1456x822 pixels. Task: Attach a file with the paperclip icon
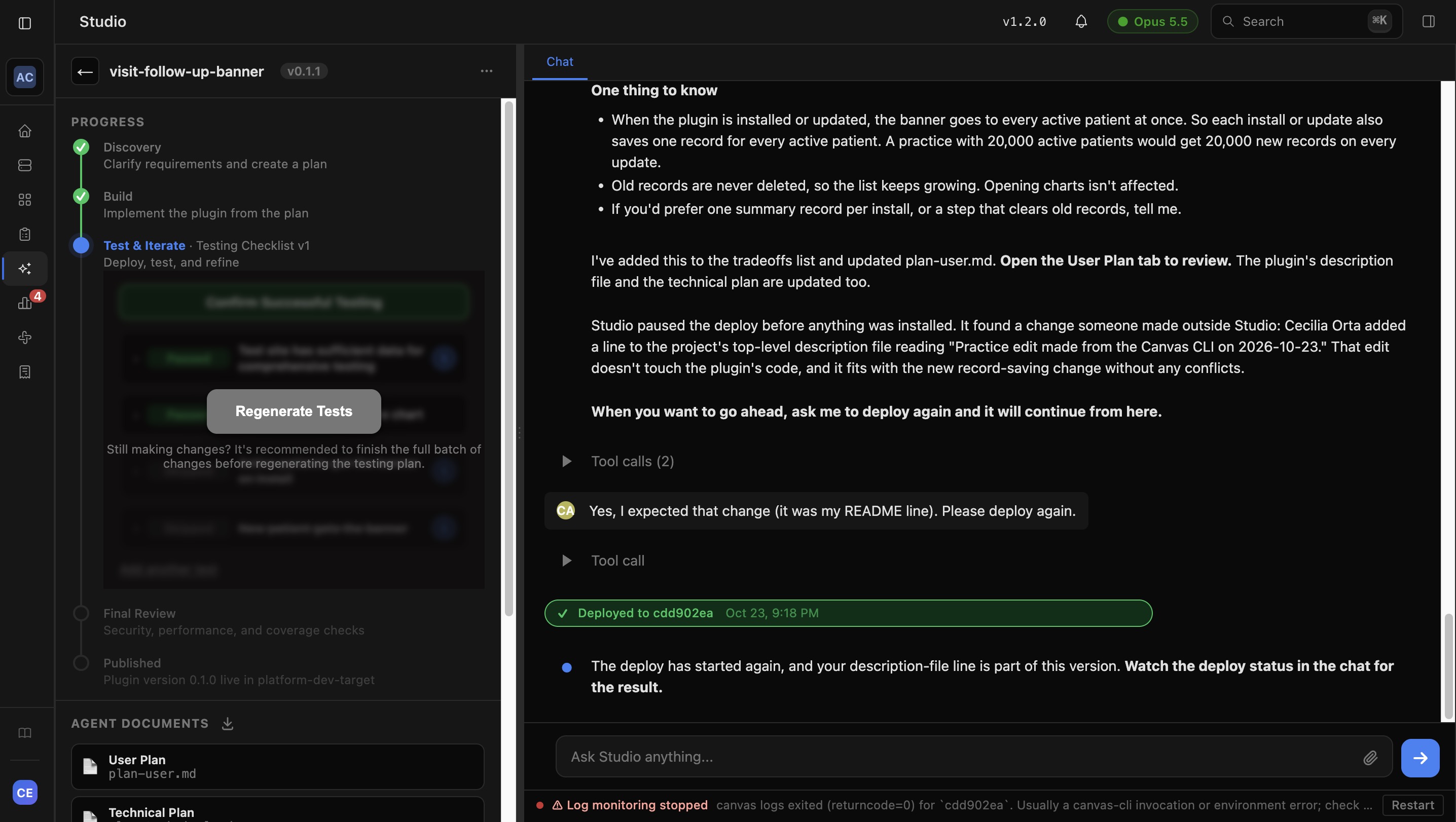[x=1369, y=758]
